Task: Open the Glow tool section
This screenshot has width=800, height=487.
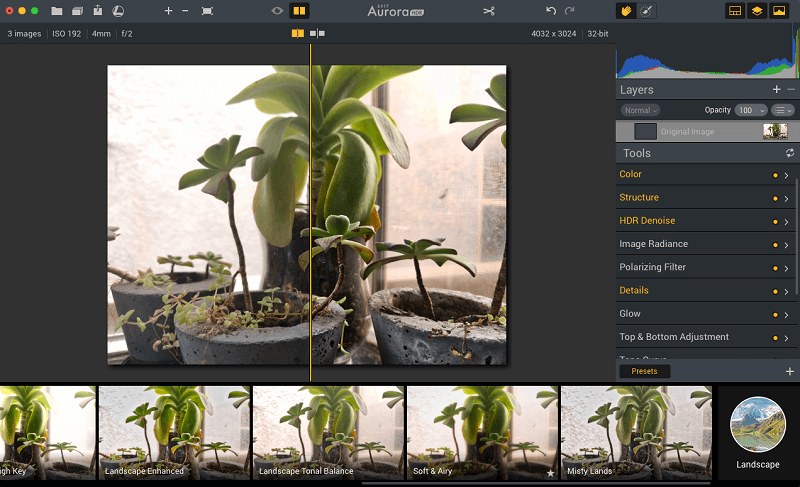Action: [706, 314]
